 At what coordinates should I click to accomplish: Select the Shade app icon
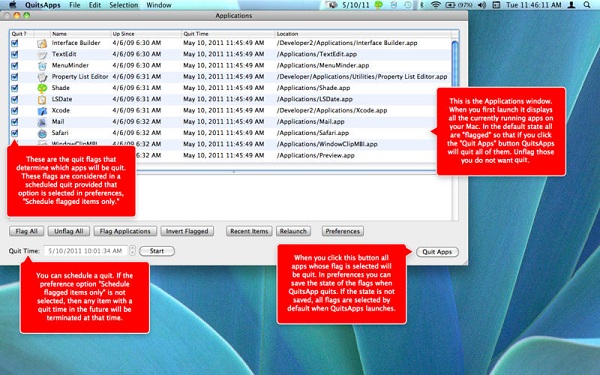tap(42, 88)
